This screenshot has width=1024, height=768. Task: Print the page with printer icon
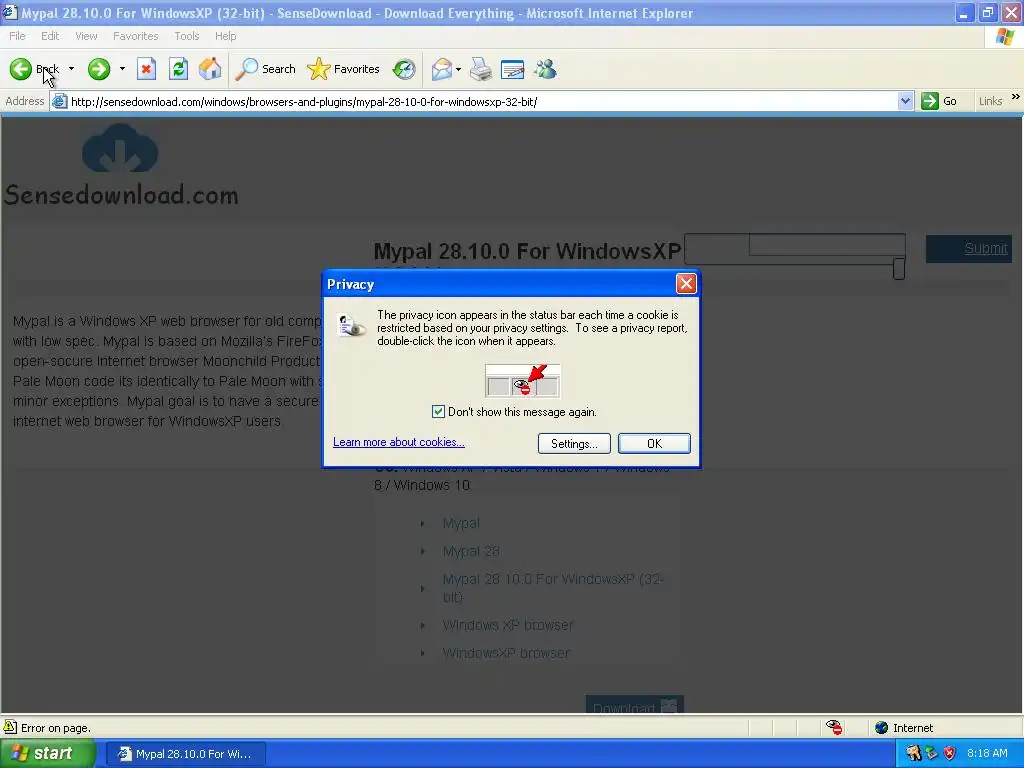[481, 69]
